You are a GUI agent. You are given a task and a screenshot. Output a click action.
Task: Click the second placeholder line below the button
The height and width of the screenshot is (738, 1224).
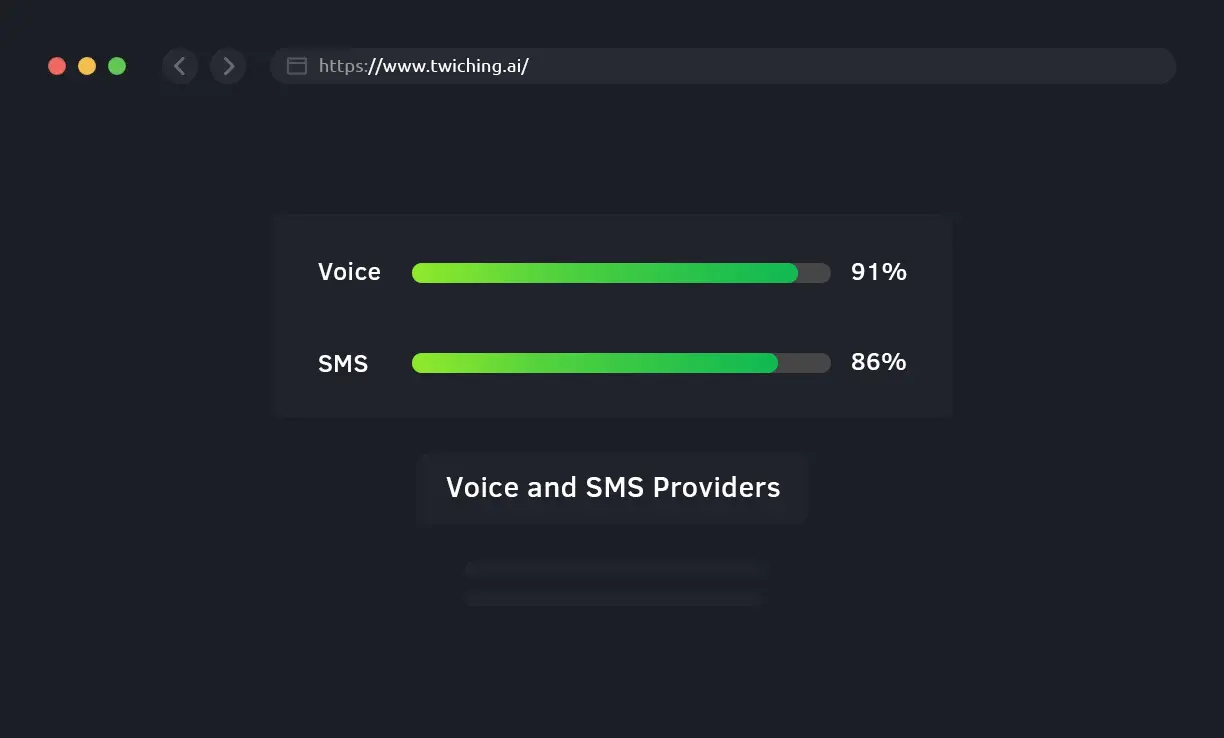coord(612,598)
